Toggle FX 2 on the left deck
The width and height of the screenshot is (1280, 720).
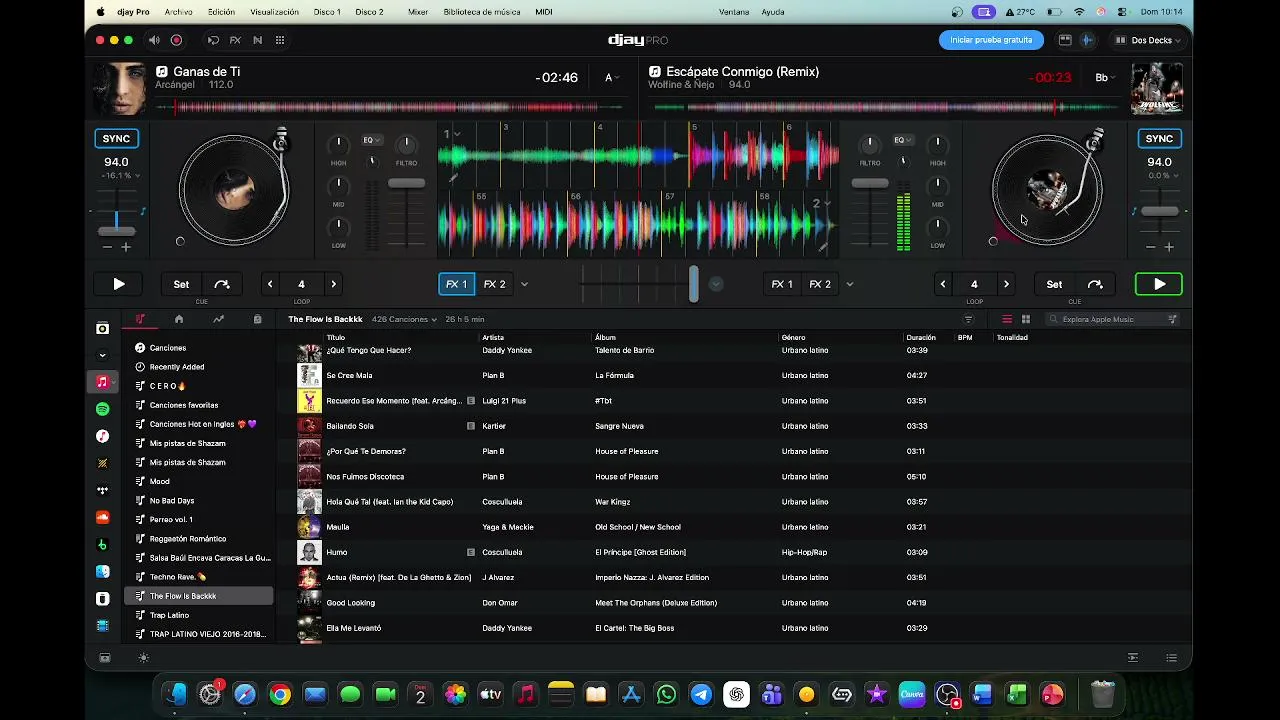tap(495, 284)
